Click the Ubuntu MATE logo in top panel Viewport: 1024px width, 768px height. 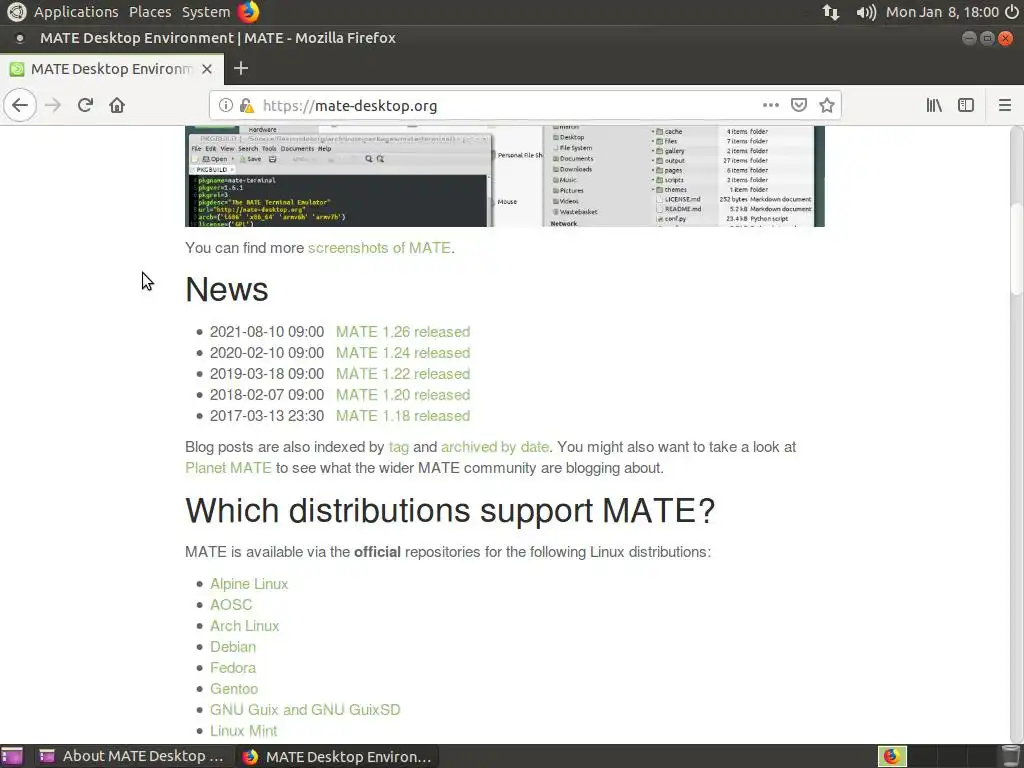(16, 12)
